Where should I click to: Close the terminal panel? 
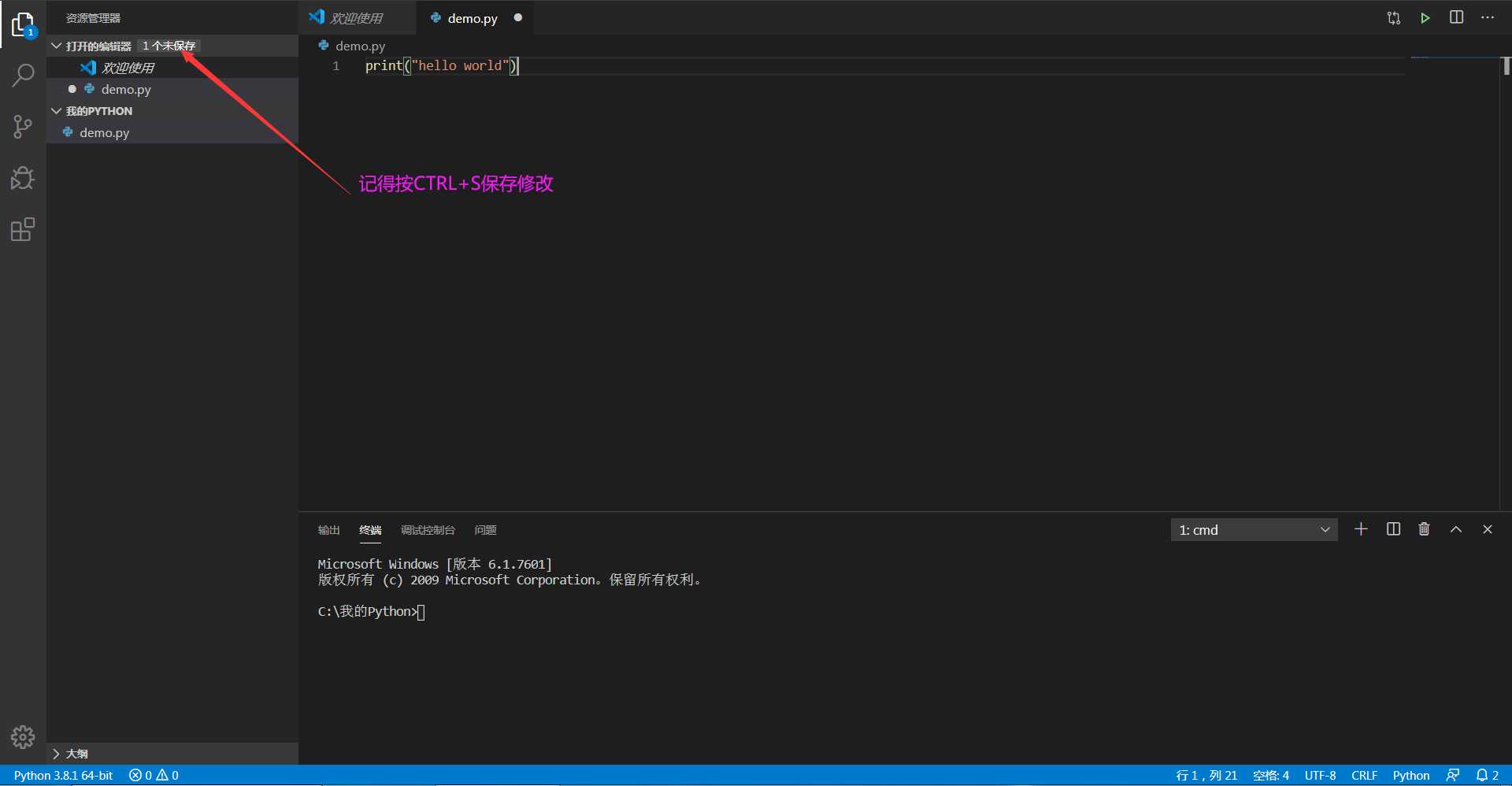1488,529
